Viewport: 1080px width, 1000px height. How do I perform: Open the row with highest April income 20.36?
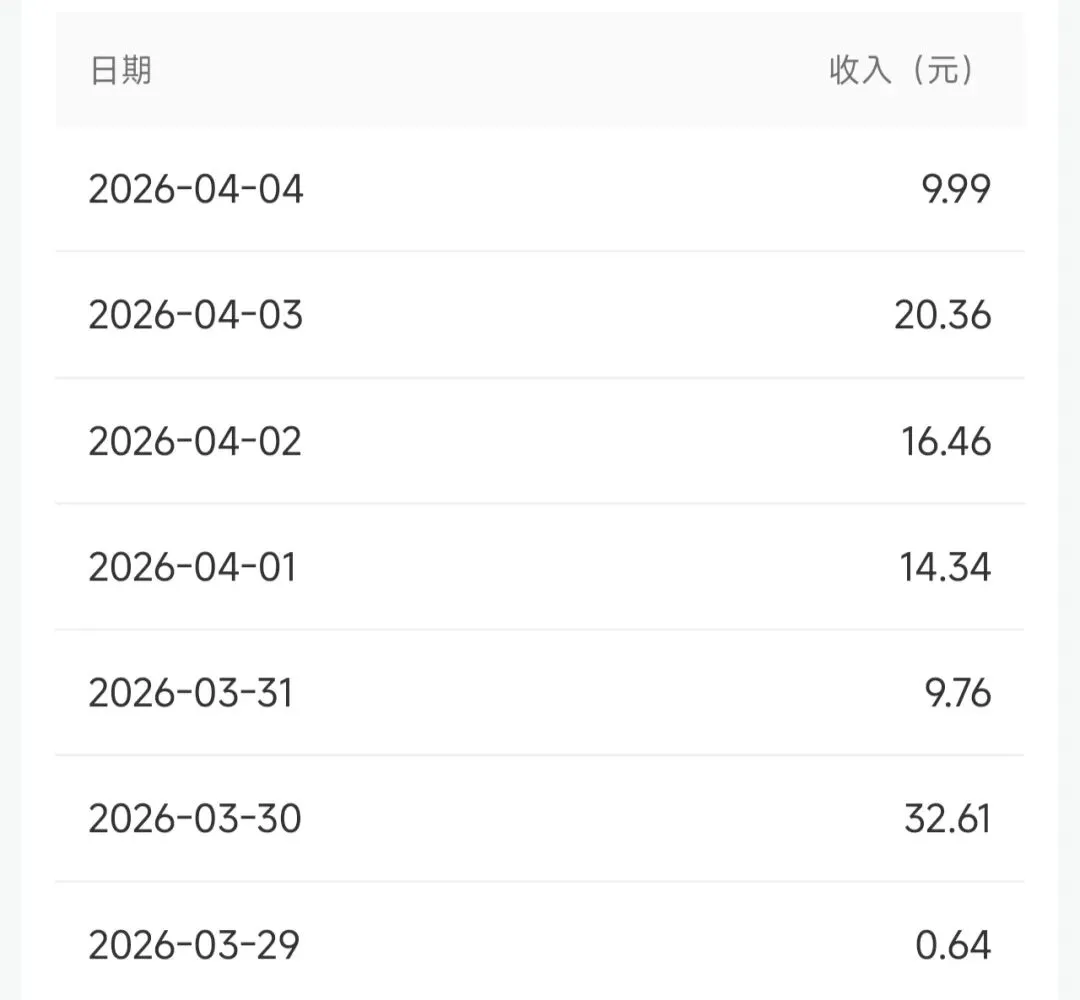[540, 315]
